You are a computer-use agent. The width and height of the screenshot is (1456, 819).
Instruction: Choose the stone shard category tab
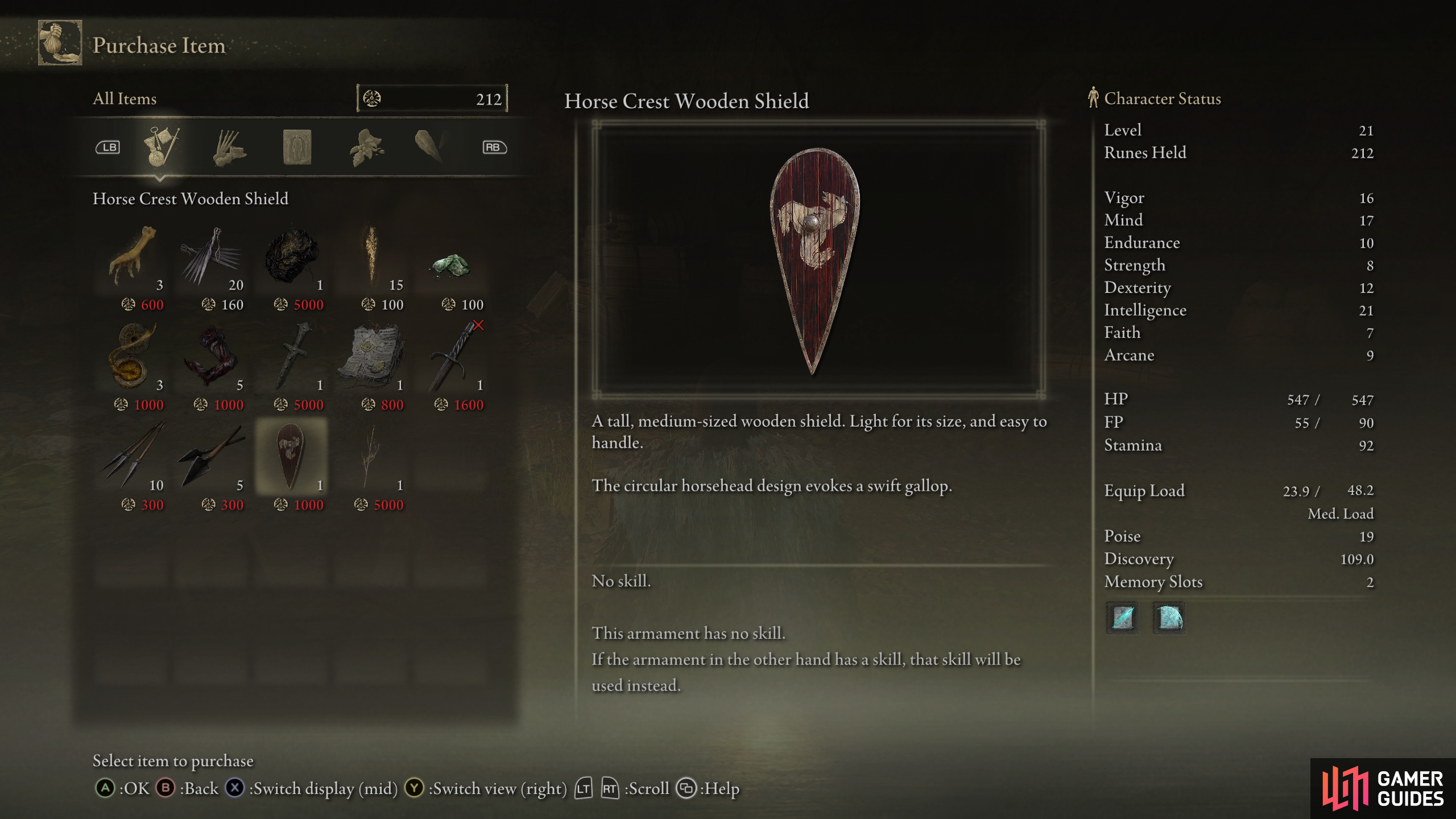[x=429, y=147]
